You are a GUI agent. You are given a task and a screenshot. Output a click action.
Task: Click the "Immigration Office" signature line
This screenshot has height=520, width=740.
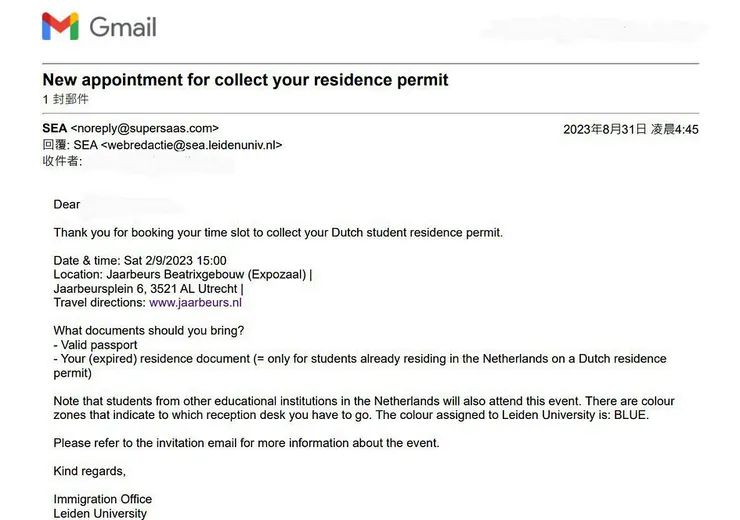tap(103, 499)
